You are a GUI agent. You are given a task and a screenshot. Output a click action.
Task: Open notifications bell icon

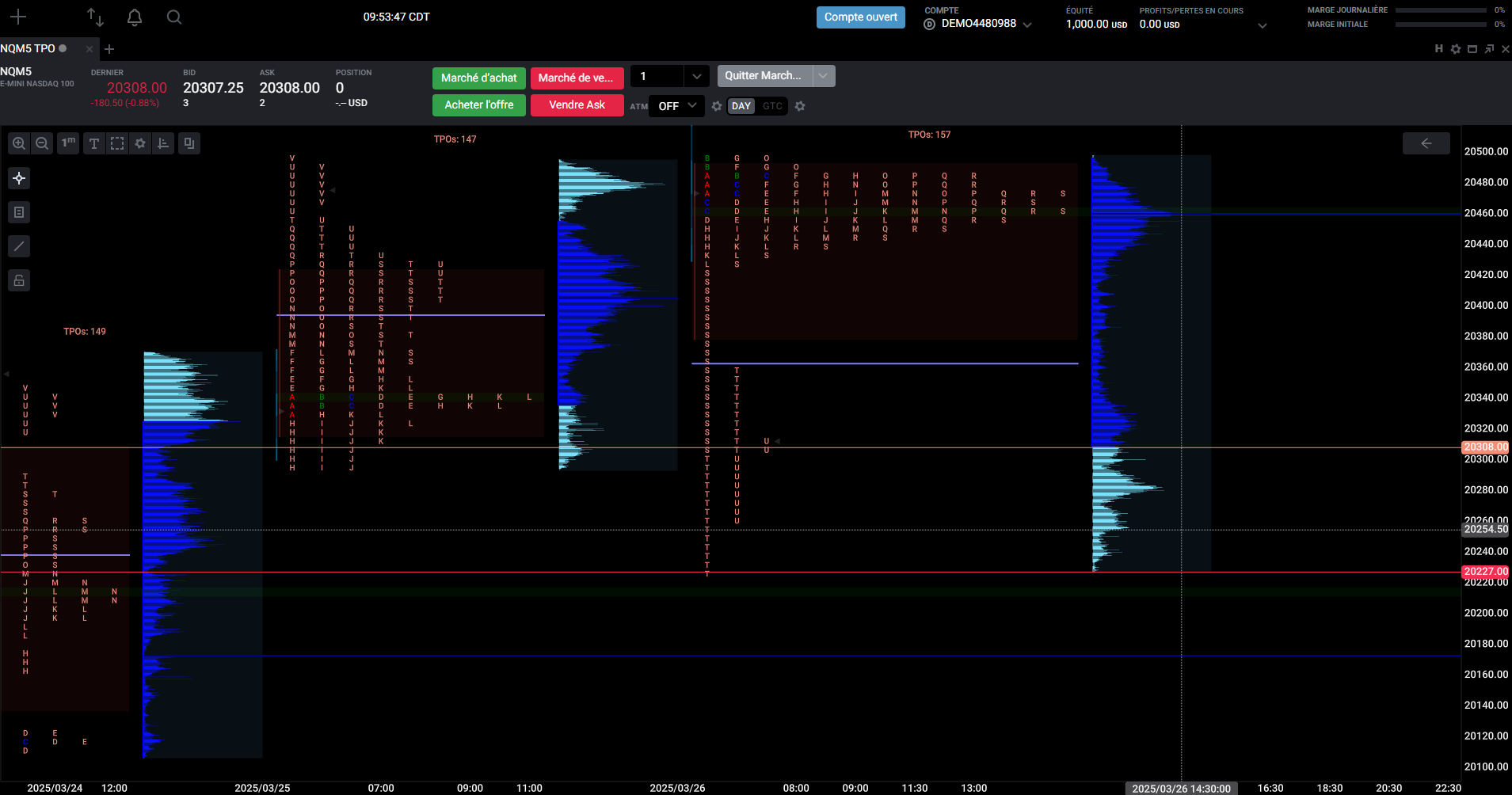coord(135,17)
